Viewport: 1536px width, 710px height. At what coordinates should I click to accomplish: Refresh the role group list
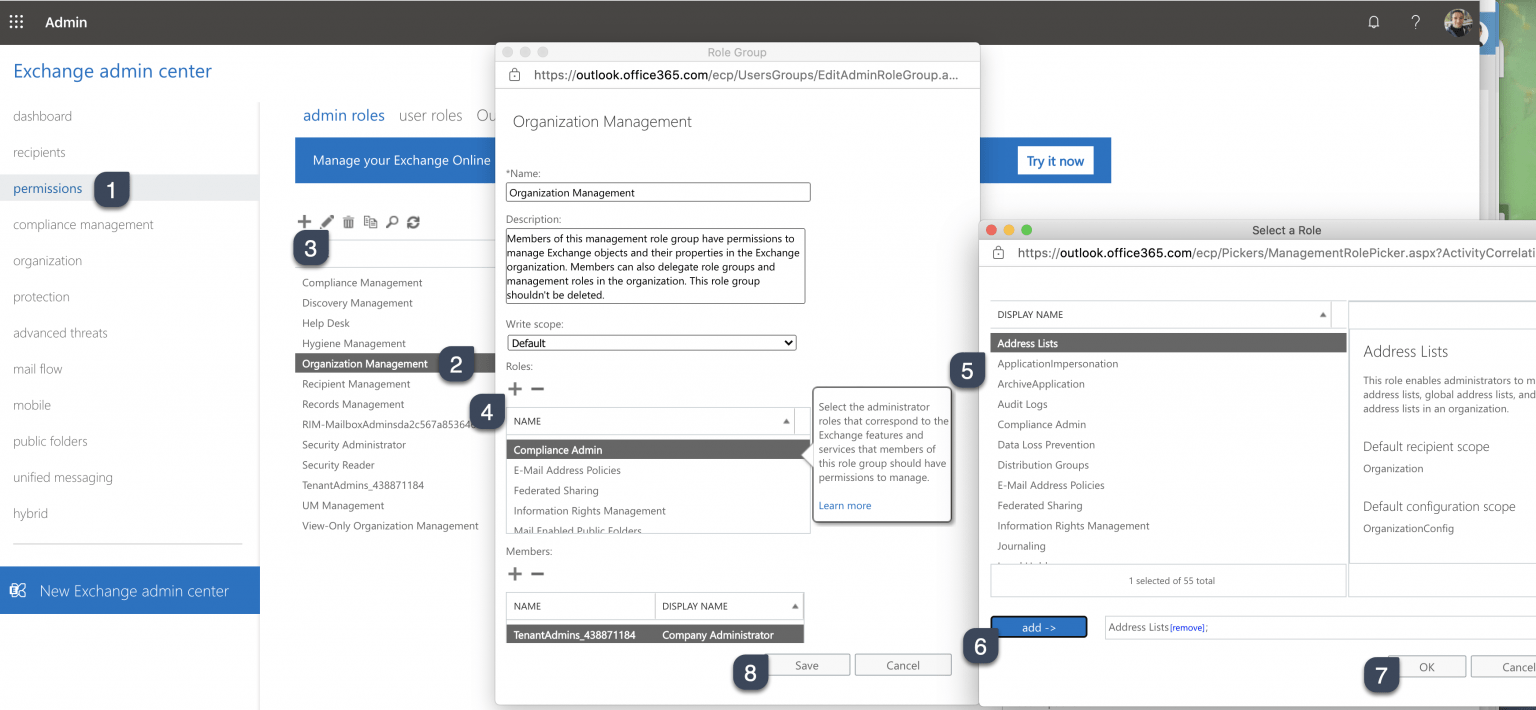click(412, 221)
